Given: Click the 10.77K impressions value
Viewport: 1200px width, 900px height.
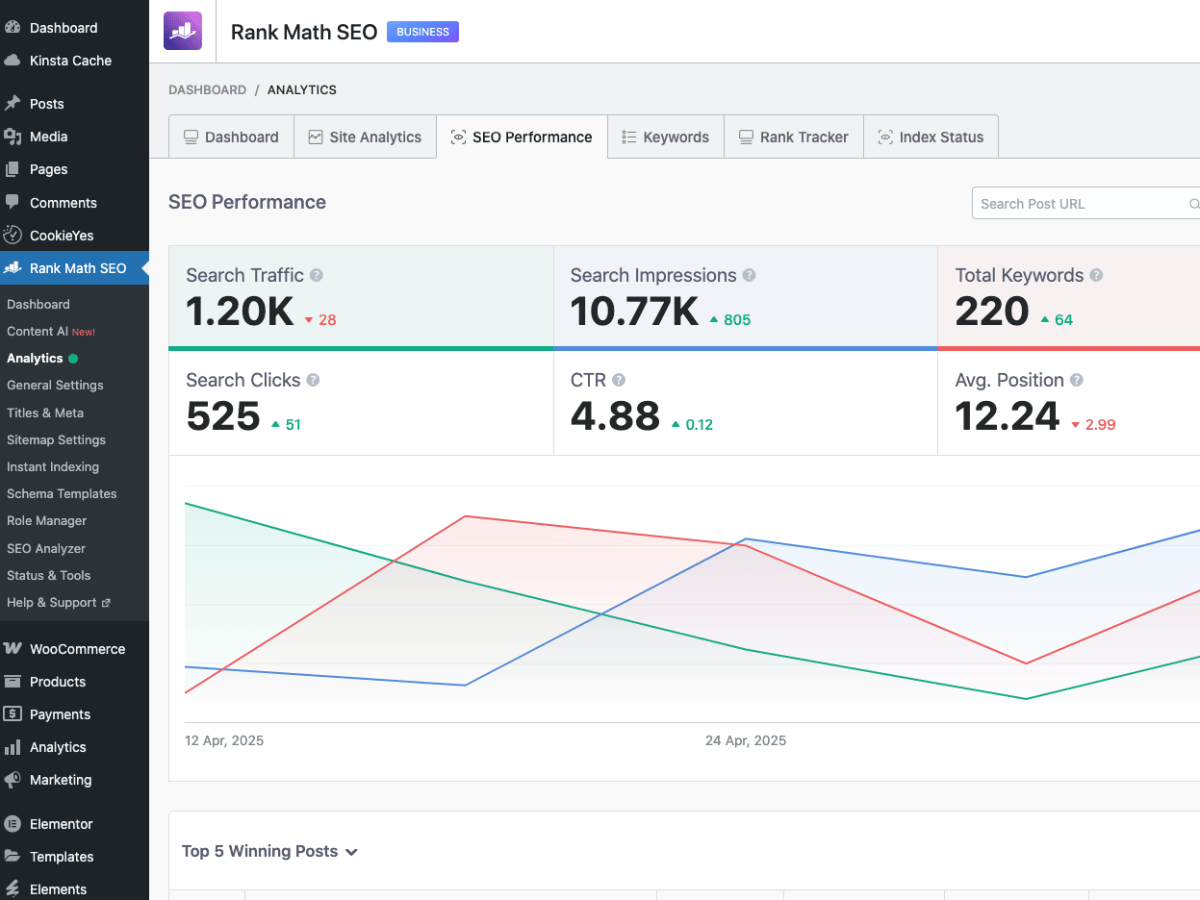Looking at the screenshot, I should tap(634, 312).
